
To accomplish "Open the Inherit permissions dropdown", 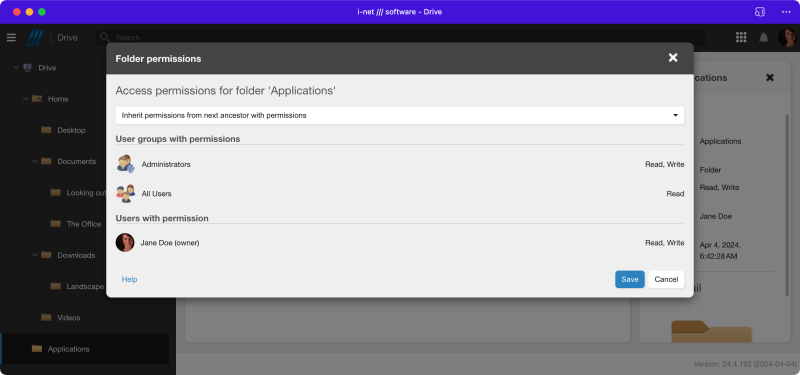I will (x=399, y=115).
